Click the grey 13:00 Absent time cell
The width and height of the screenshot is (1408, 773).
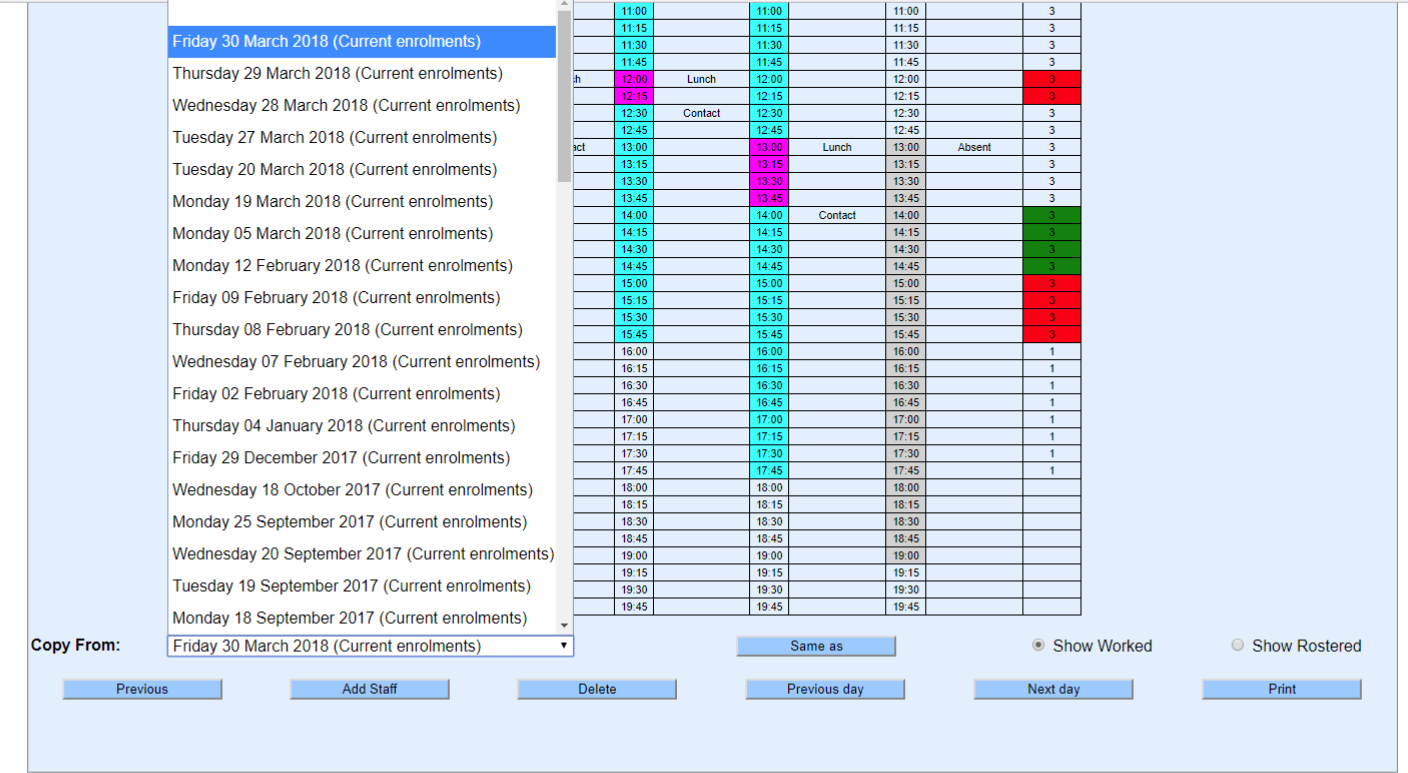coord(906,147)
